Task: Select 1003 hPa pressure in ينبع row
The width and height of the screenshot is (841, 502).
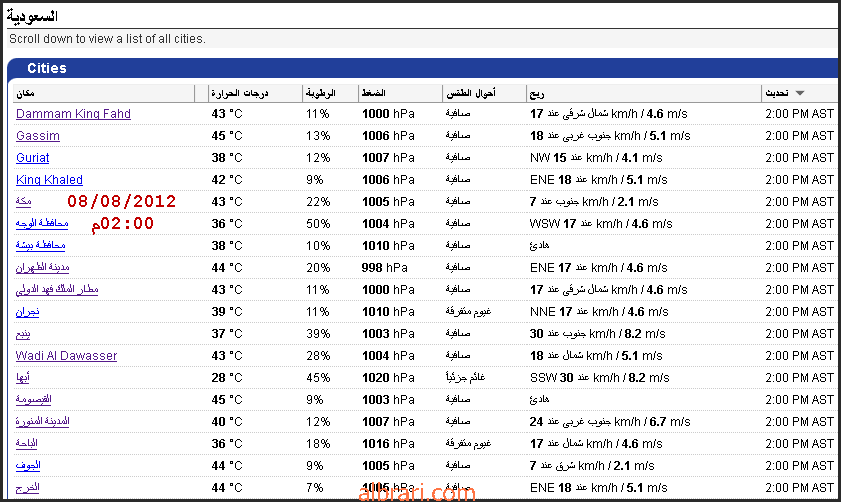Action: point(388,334)
